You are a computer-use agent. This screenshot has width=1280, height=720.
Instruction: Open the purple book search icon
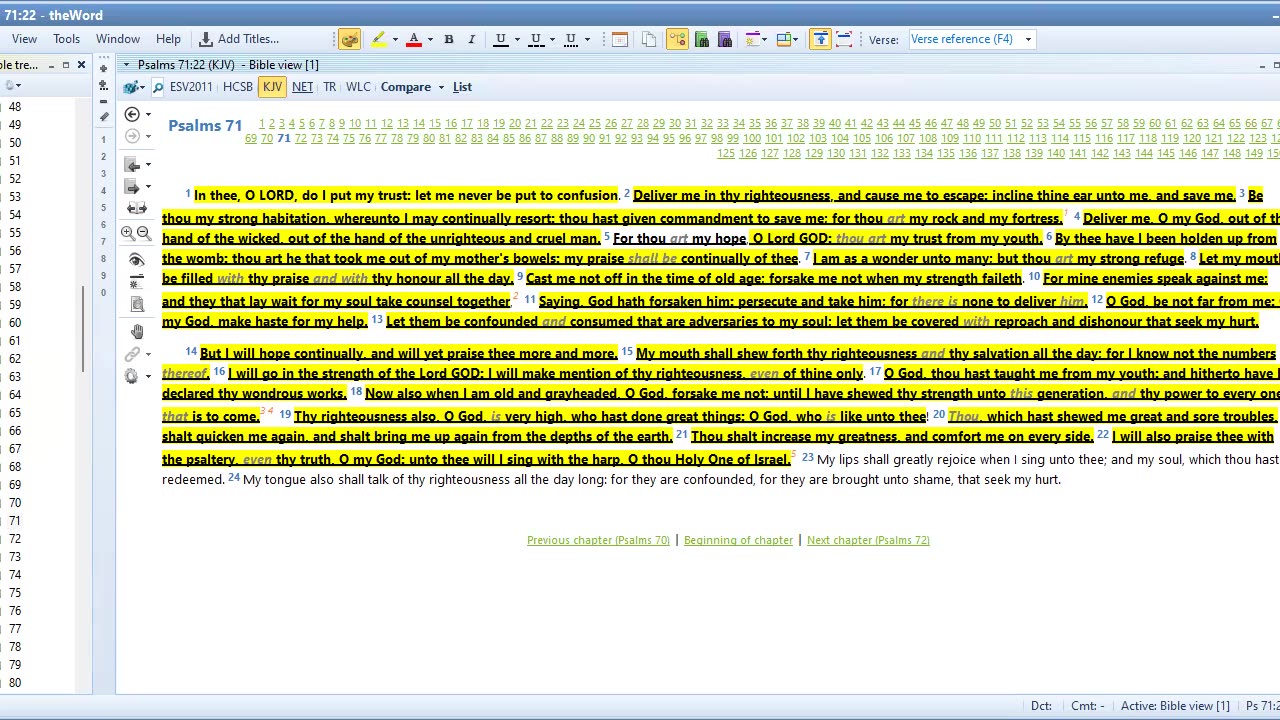click(725, 39)
